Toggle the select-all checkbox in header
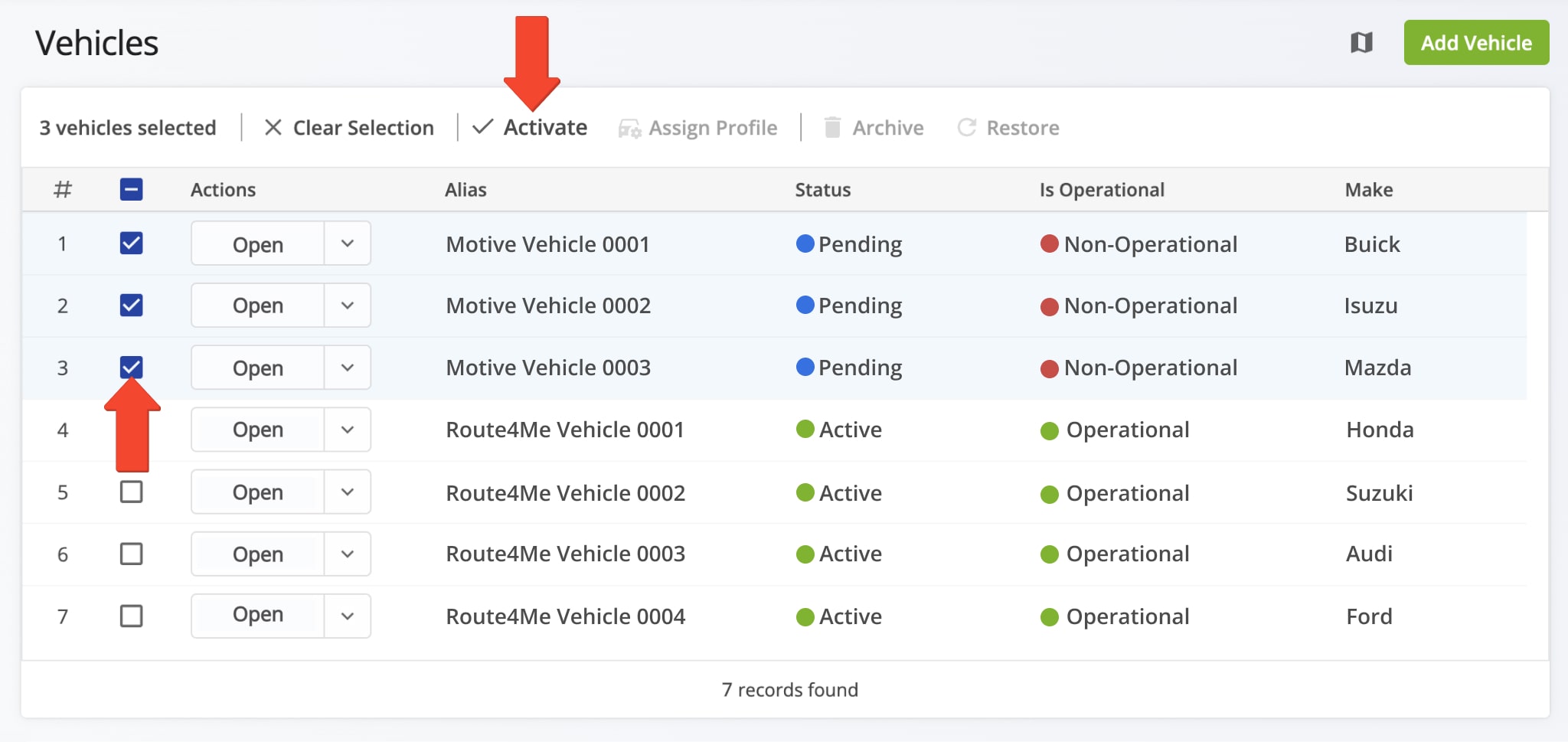Screen dimensions: 1568x742 pos(132,189)
